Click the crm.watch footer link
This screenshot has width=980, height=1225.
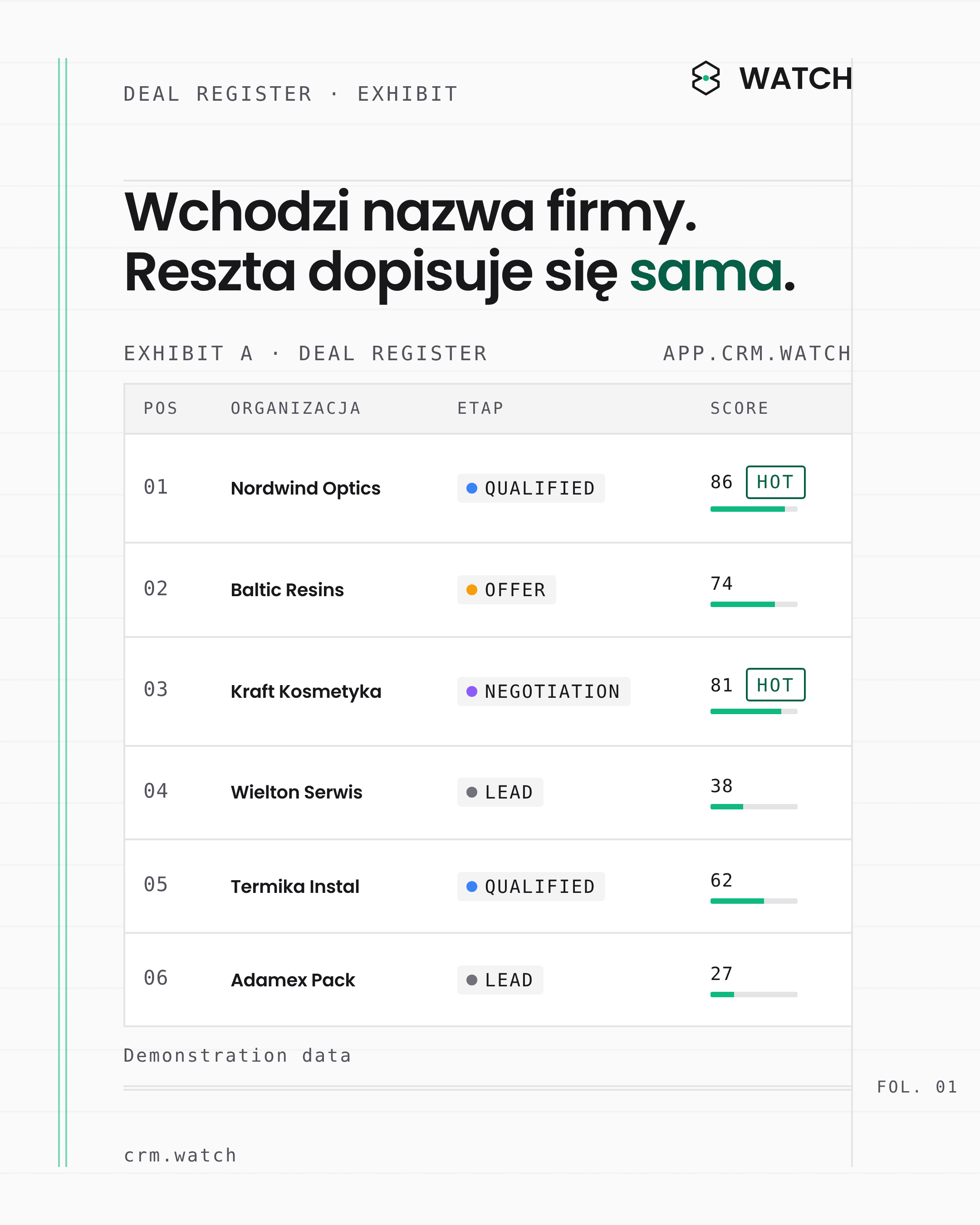(x=180, y=1155)
